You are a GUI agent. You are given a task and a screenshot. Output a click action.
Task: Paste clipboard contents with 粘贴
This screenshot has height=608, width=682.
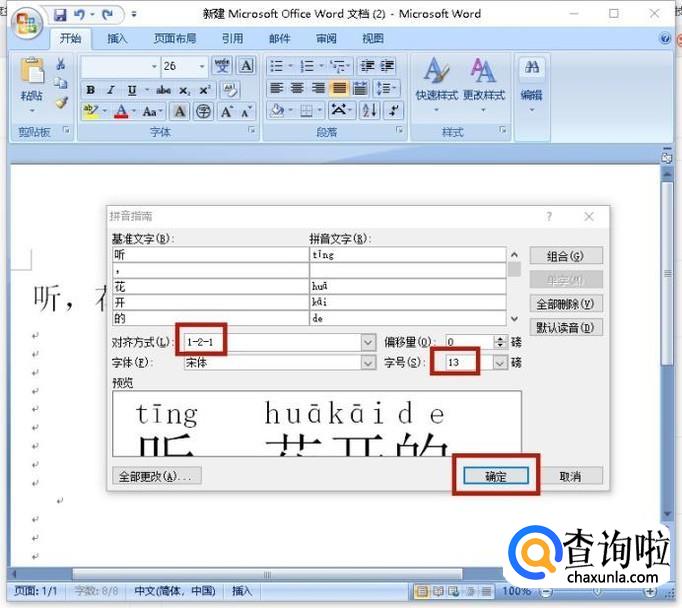32,85
